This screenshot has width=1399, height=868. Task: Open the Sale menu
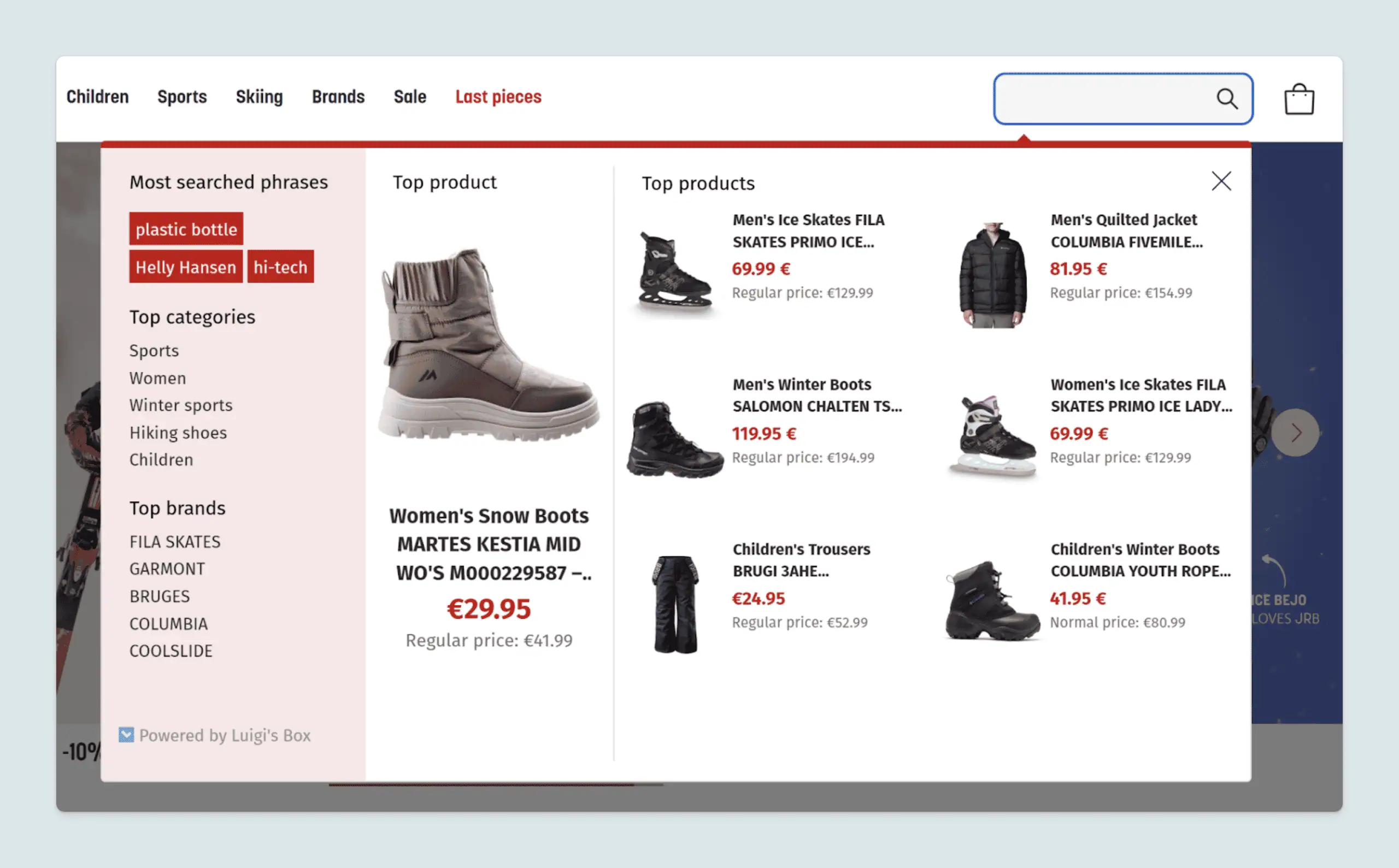pyautogui.click(x=410, y=97)
